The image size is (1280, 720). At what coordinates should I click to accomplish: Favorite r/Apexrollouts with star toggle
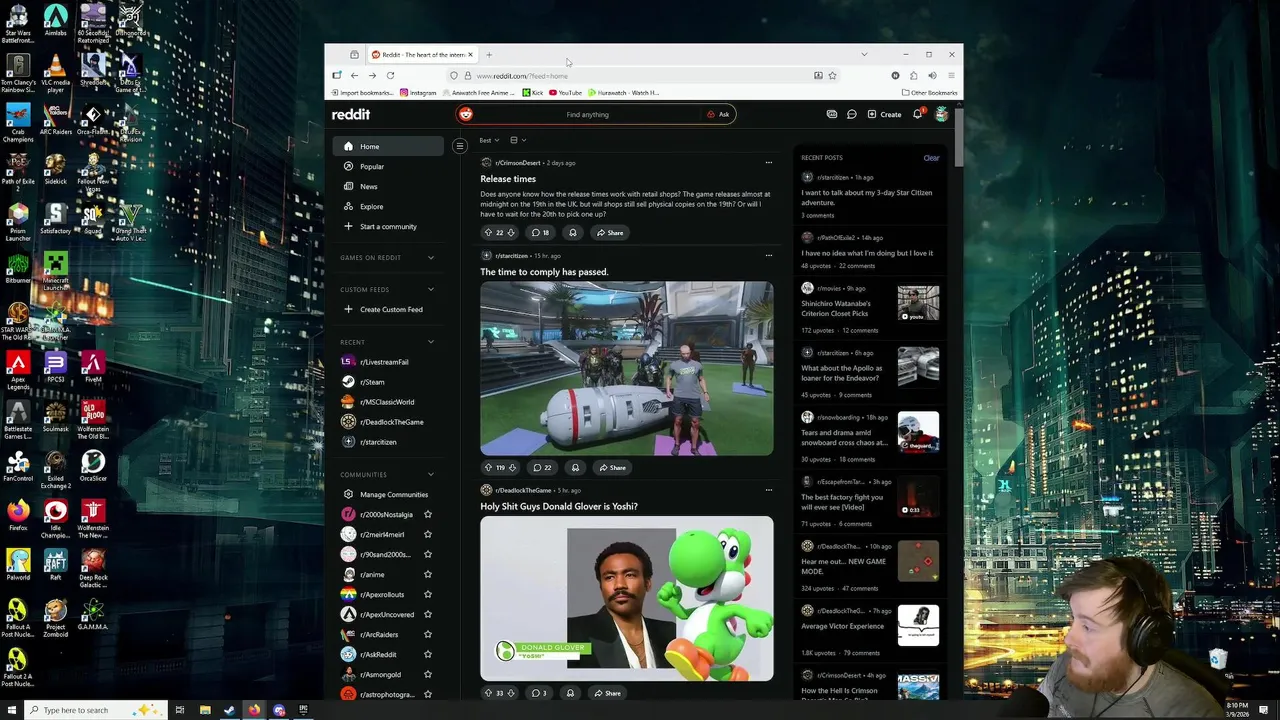427,594
